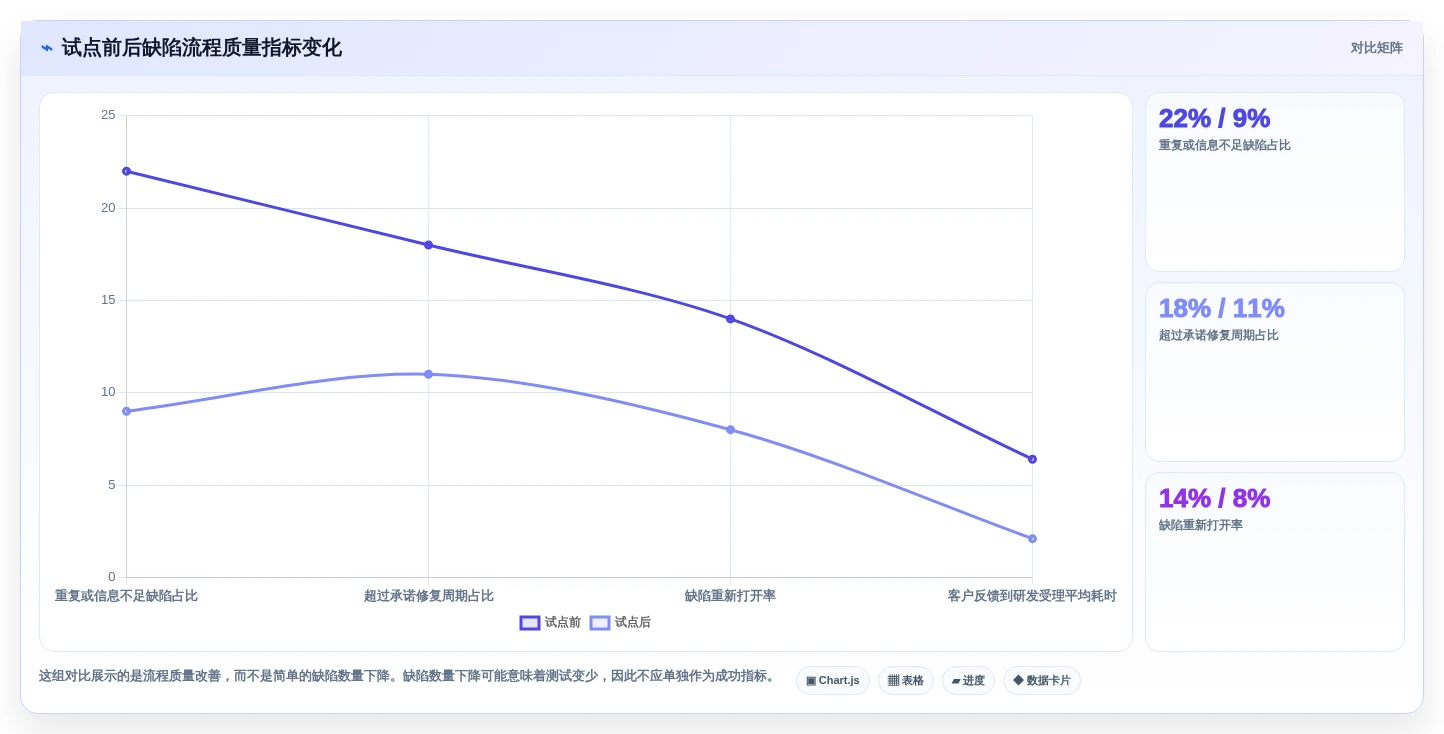Click card caption 超过承诺修复周期占比
Viewport: 1444px width, 734px height.
[1218, 335]
